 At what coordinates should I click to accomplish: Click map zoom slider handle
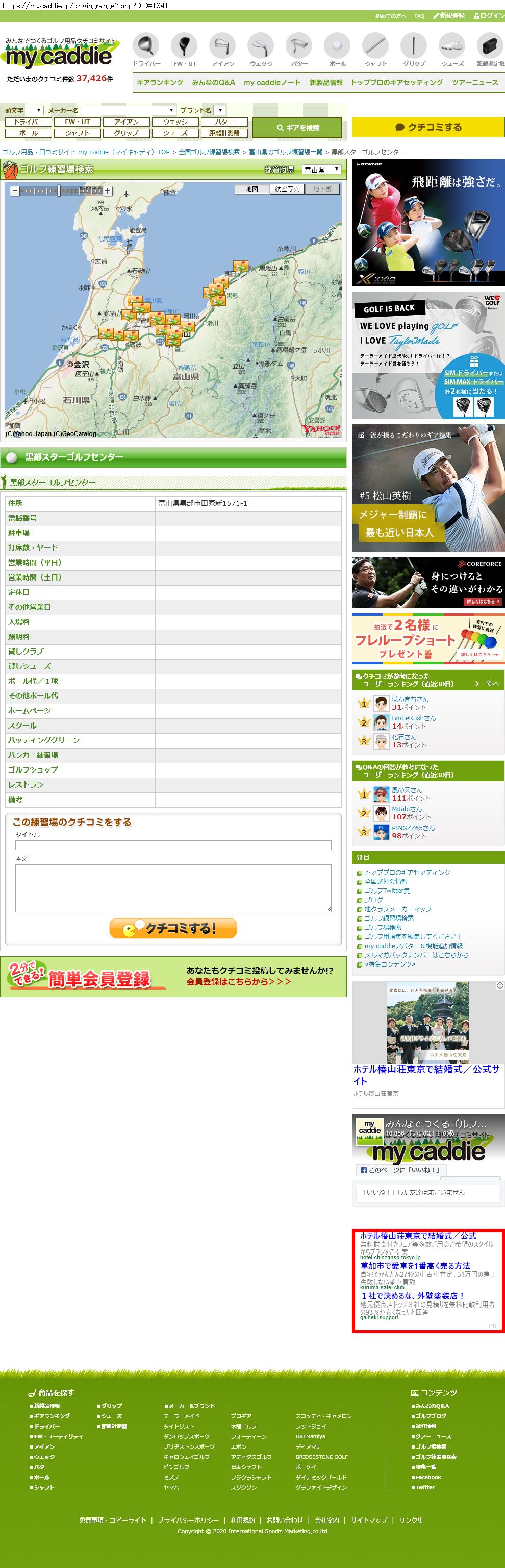59,191
